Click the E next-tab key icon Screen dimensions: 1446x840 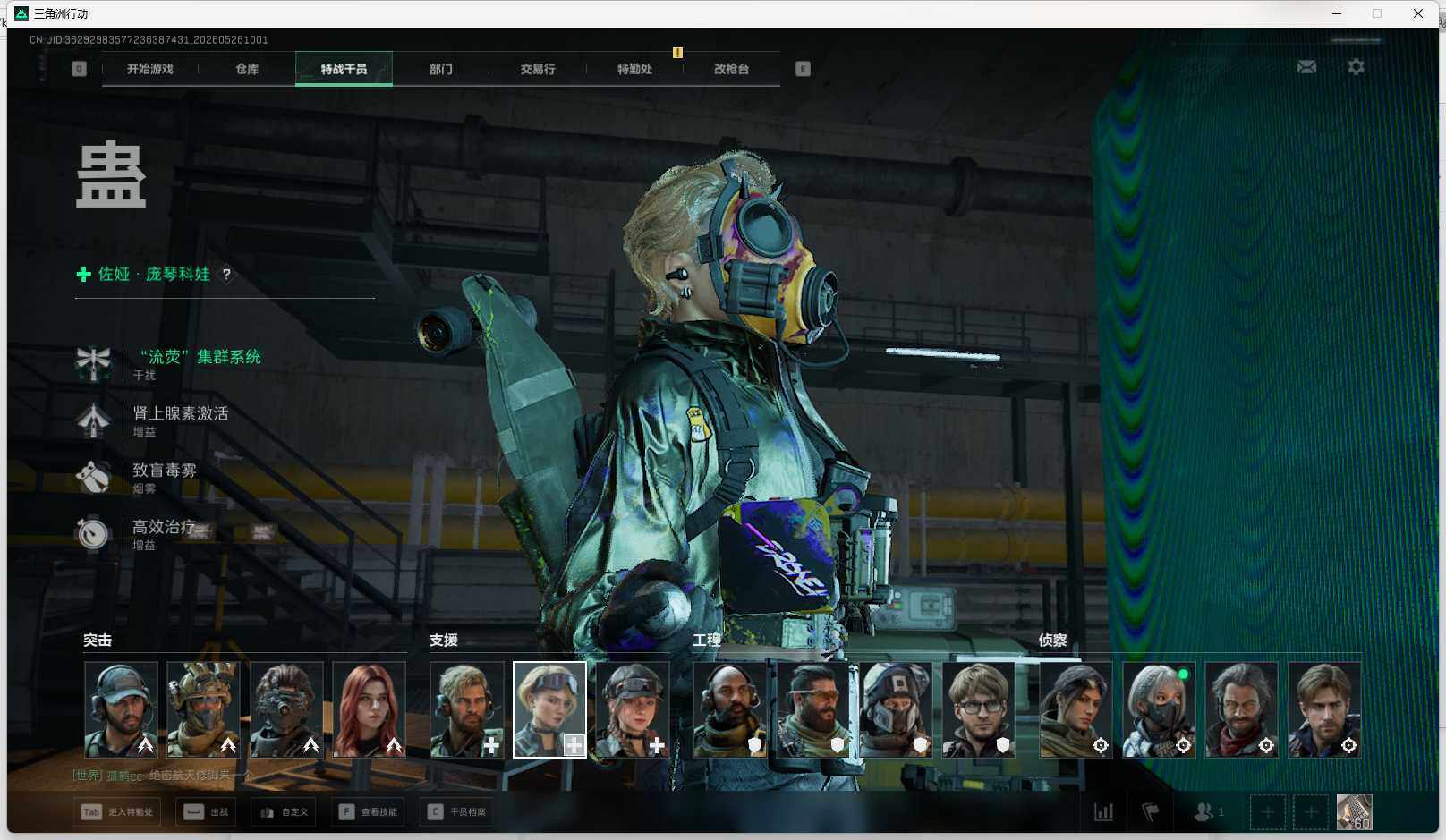pyautogui.click(x=803, y=69)
